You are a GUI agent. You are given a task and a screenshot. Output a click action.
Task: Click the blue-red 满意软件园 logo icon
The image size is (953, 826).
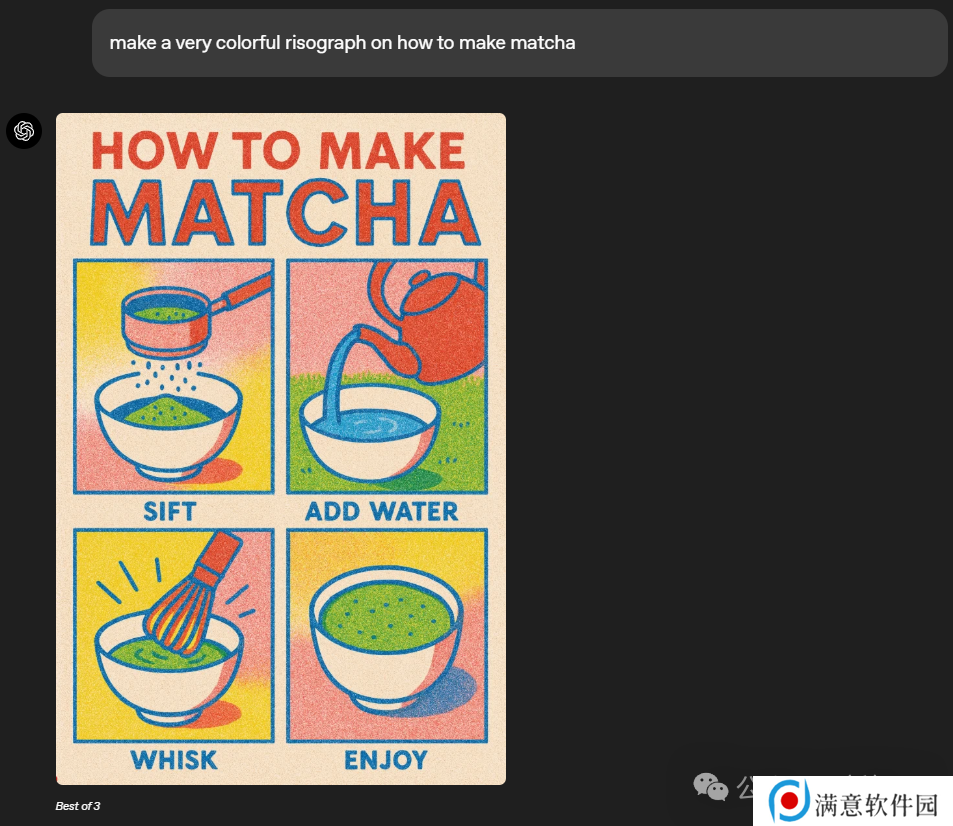(x=788, y=801)
